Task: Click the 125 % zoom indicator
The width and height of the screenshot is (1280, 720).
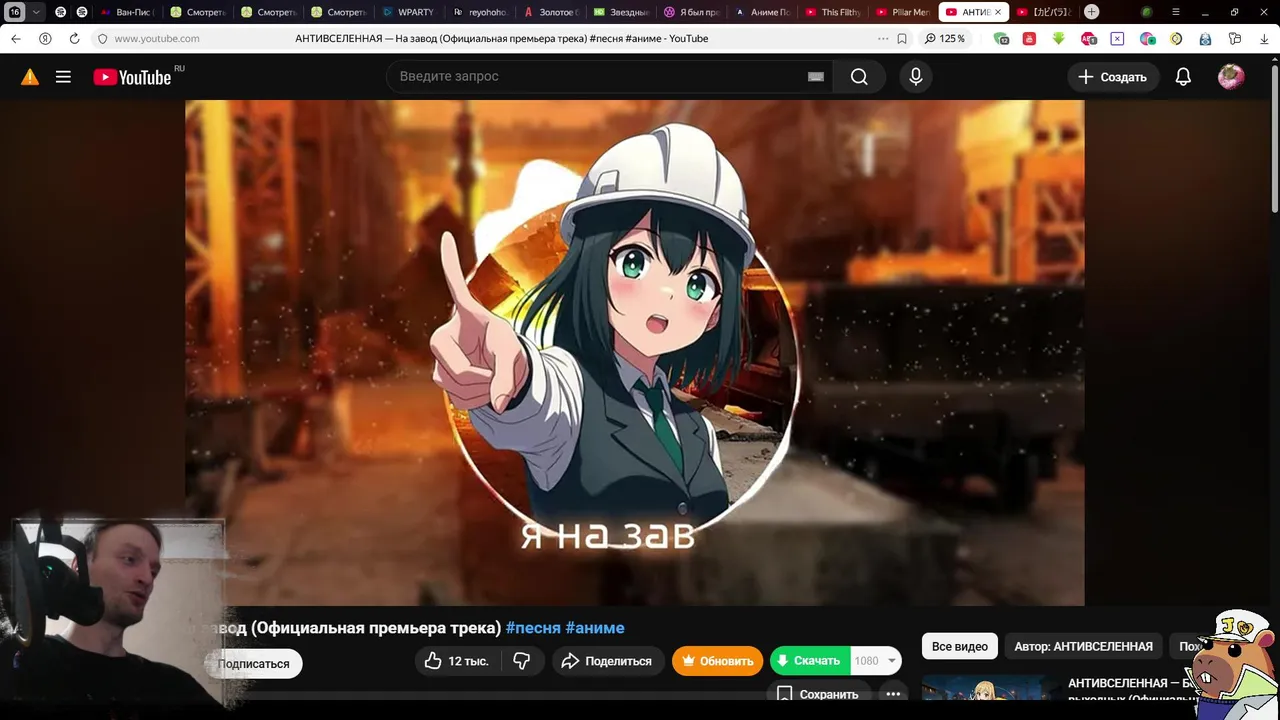Action: [945, 39]
